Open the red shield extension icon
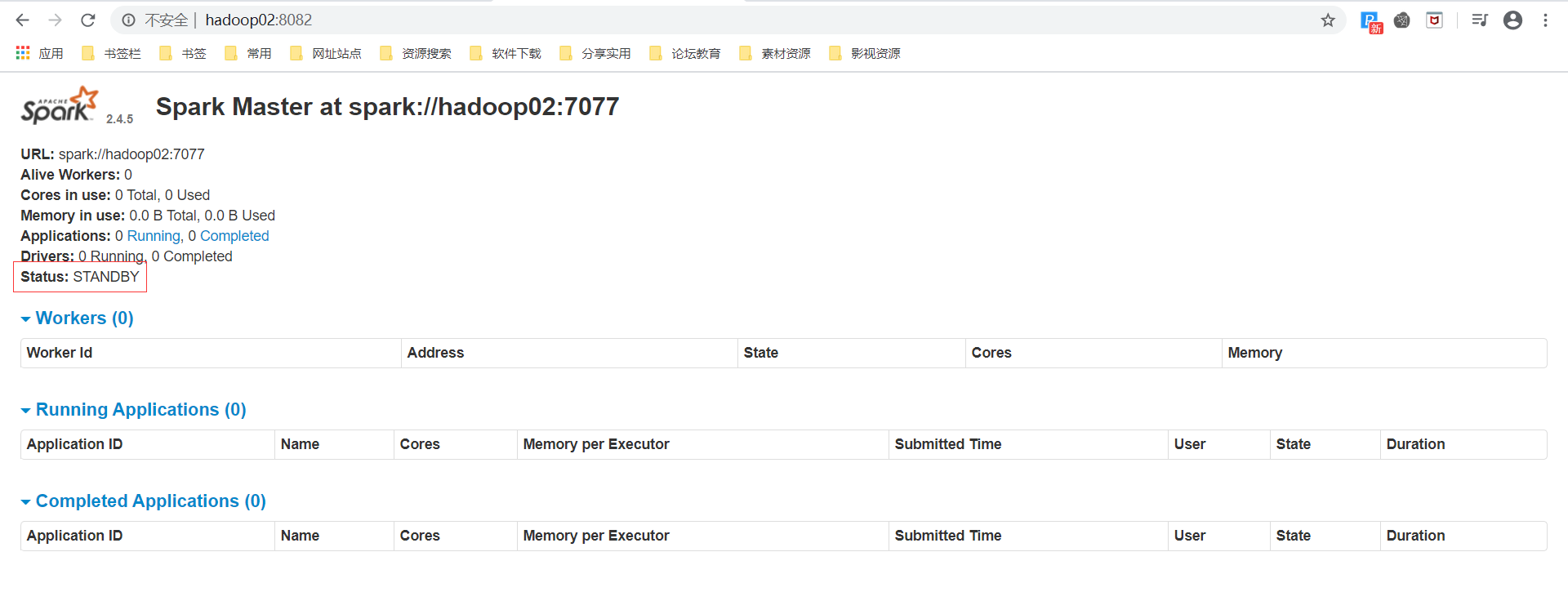This screenshot has width=1568, height=592. pos(1435,20)
